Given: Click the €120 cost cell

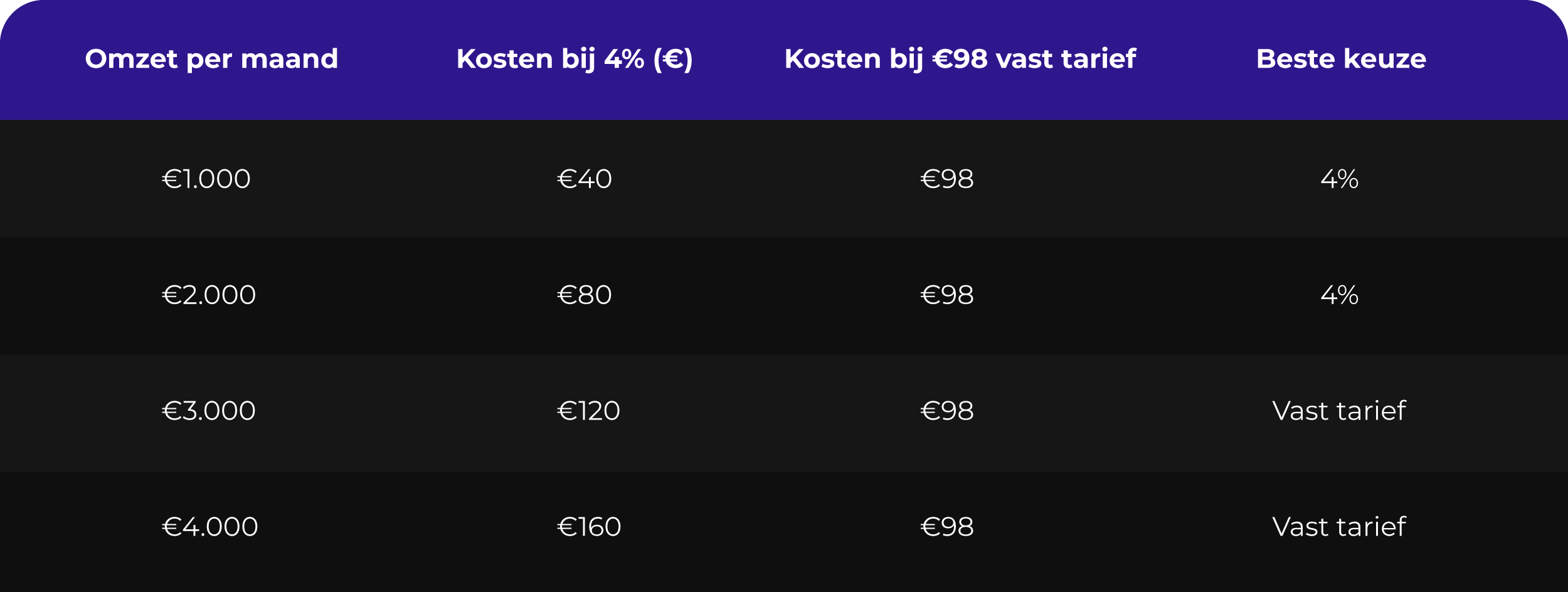Looking at the screenshot, I should [588, 411].
